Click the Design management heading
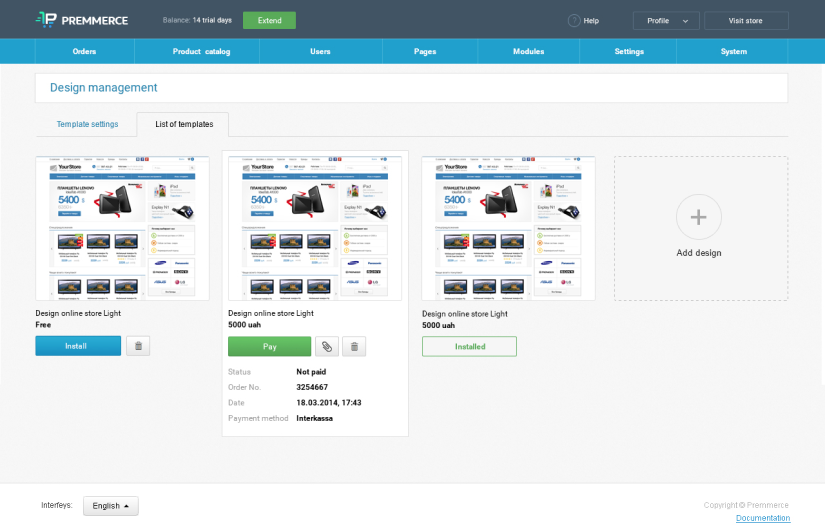Viewport: 825px width, 525px height. point(104,88)
